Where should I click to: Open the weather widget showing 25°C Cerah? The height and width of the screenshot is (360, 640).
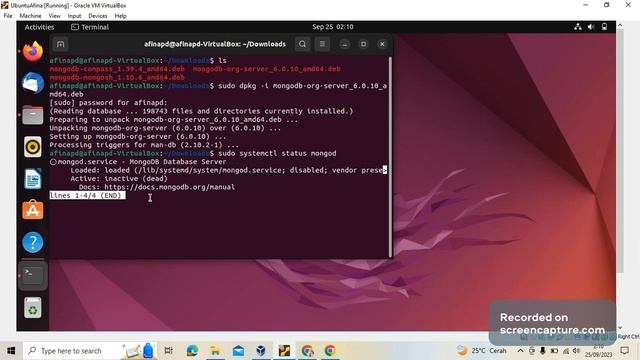point(482,351)
